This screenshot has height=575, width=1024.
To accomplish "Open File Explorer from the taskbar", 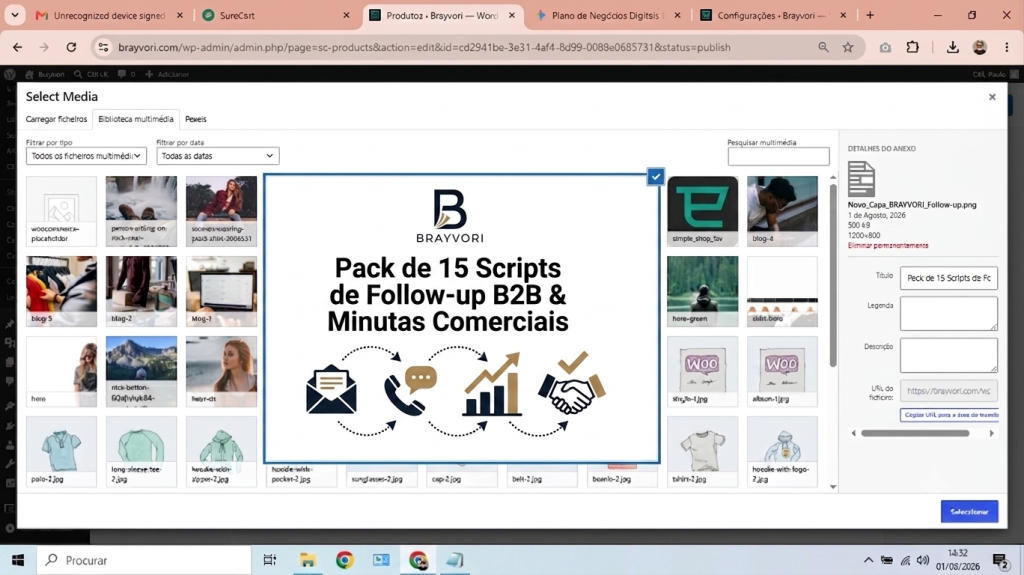I will tap(307, 560).
